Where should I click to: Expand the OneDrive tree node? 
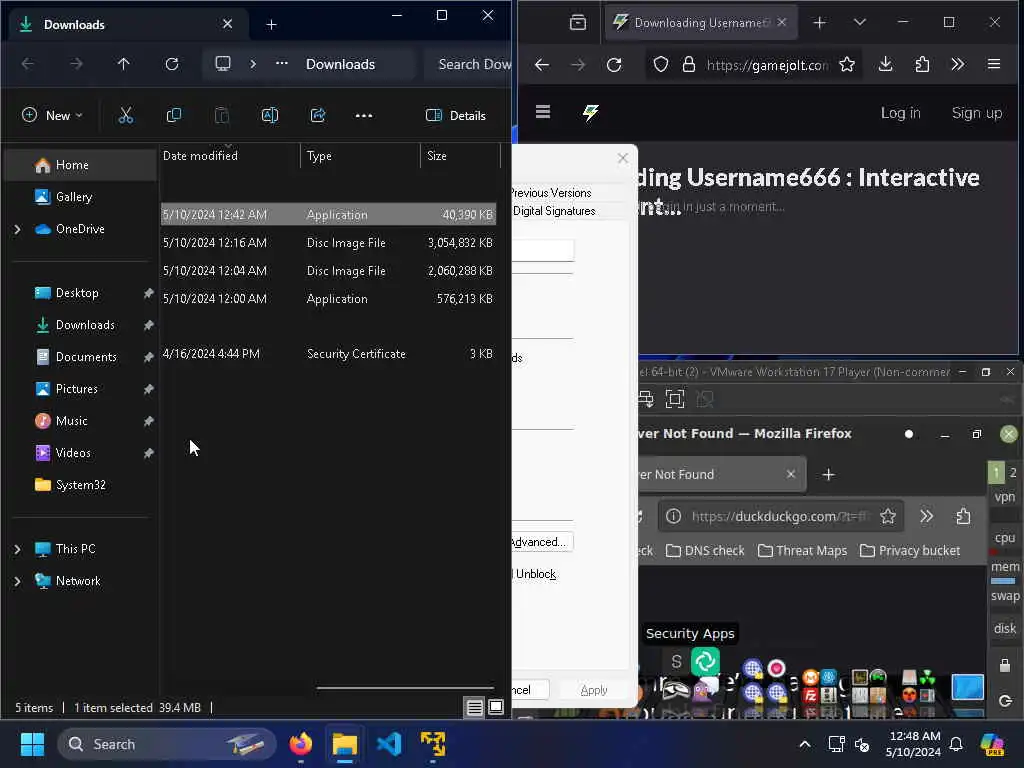[18, 229]
